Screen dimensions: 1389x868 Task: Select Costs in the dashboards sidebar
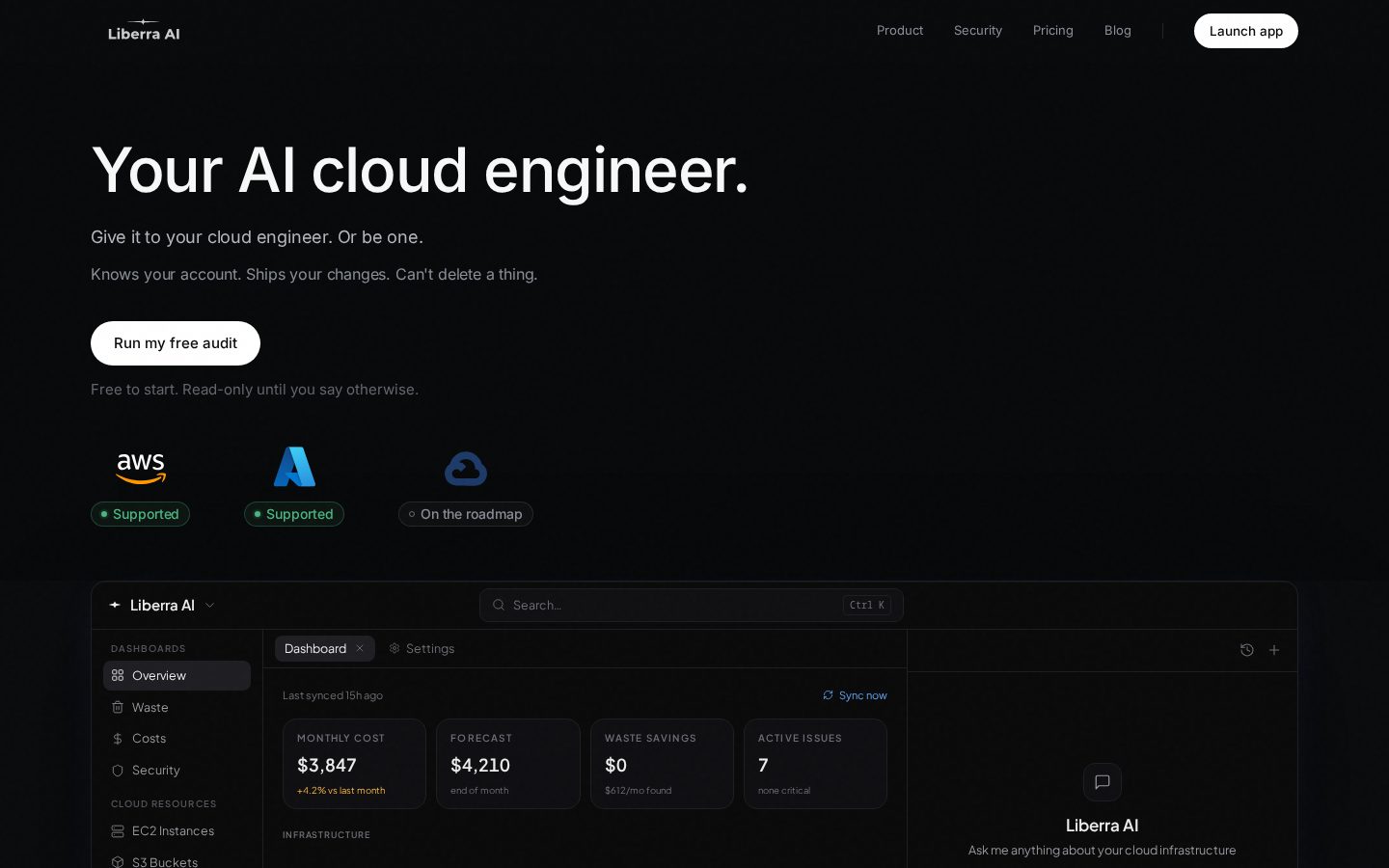pyautogui.click(x=177, y=739)
